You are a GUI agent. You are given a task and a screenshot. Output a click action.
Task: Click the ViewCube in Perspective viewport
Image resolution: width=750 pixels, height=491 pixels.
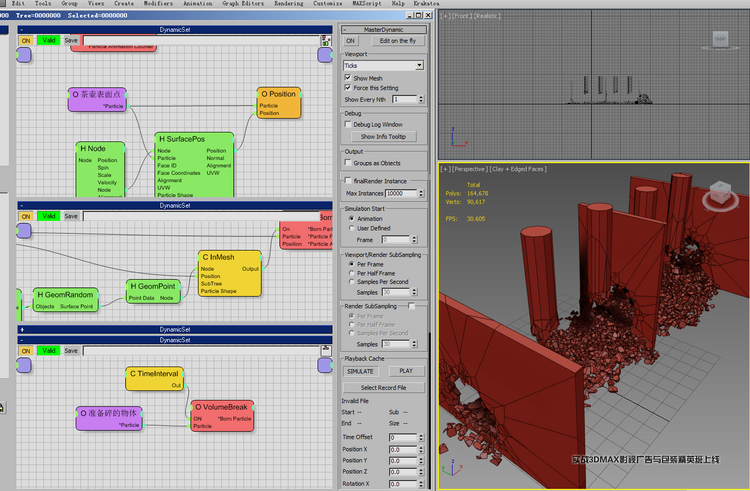(x=720, y=195)
